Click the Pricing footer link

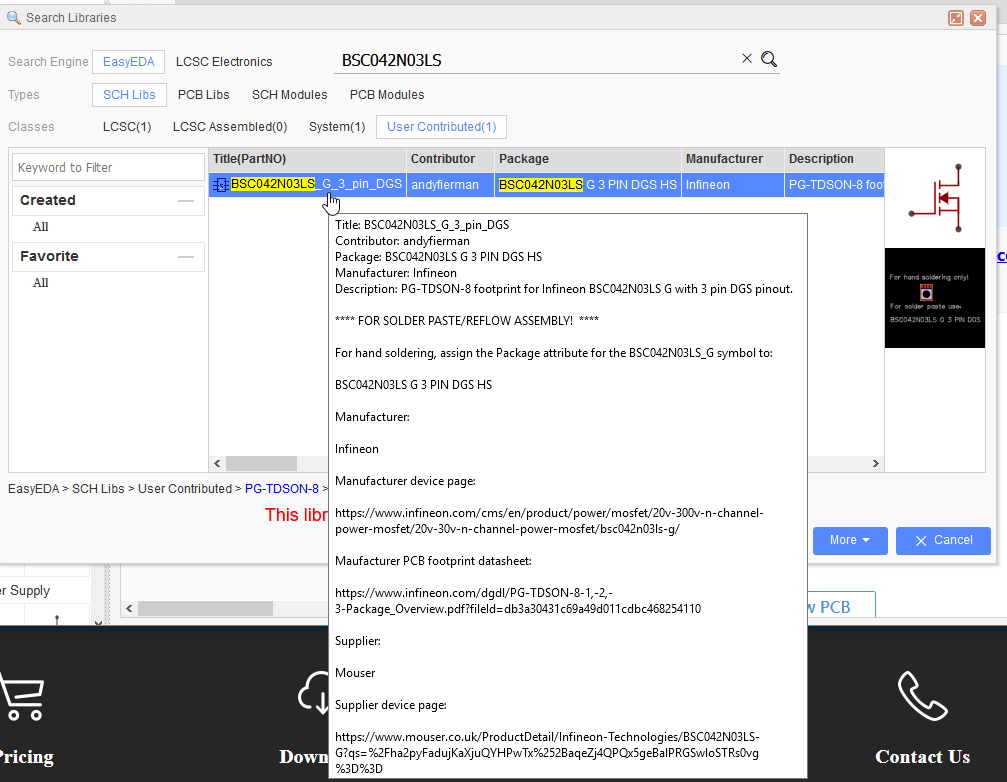click(26, 757)
